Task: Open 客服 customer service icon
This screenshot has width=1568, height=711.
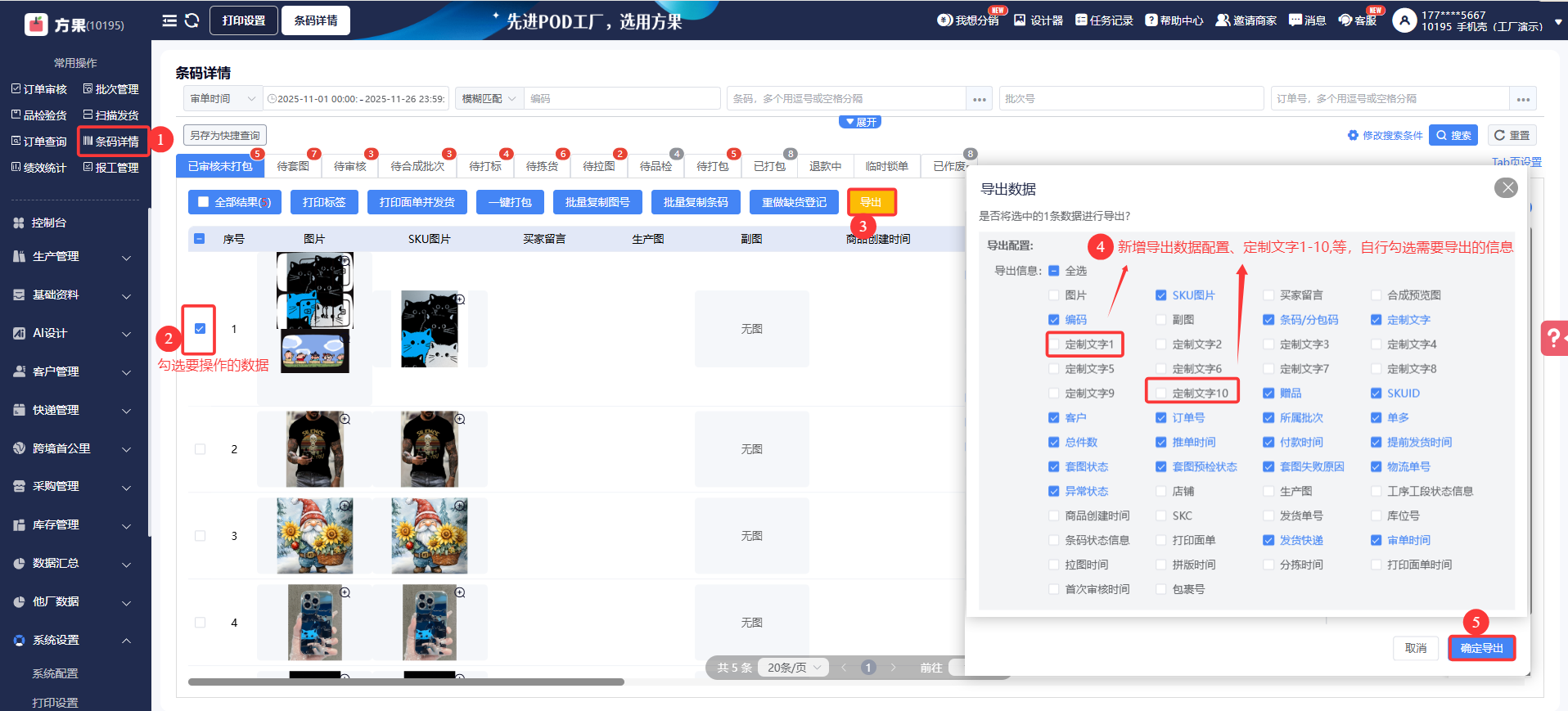Action: pos(1345,20)
